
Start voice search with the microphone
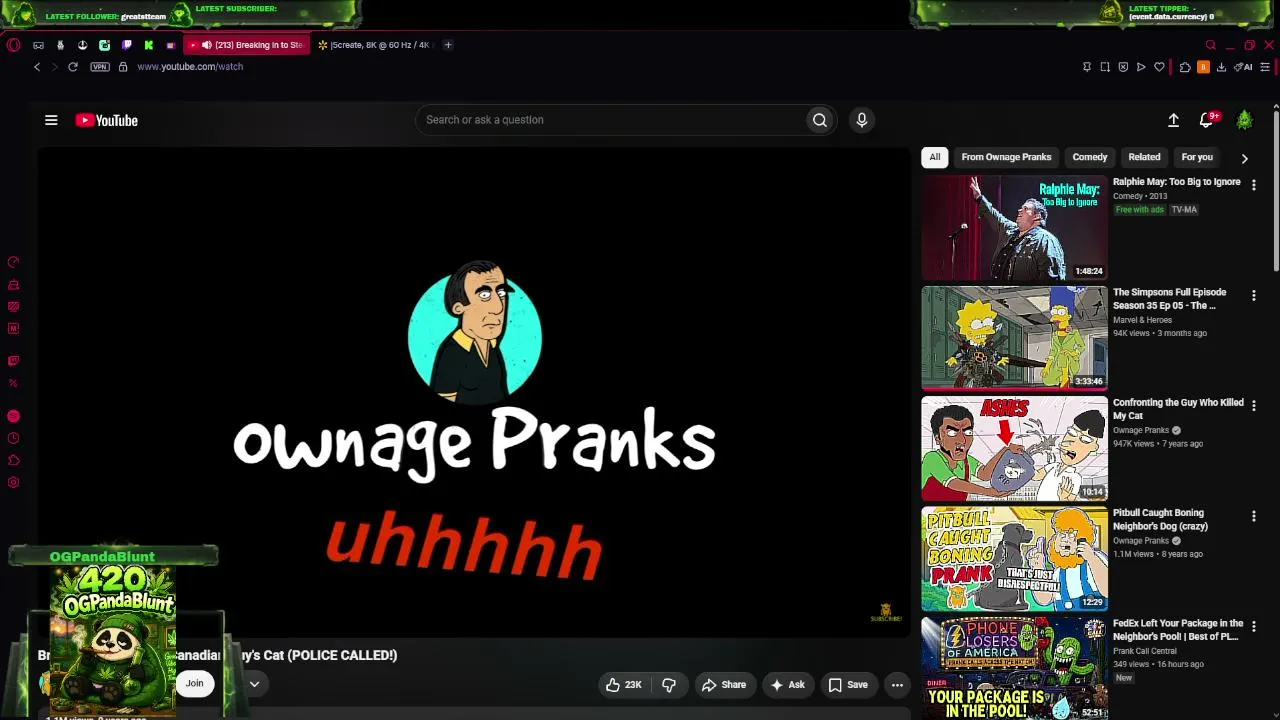pos(862,120)
